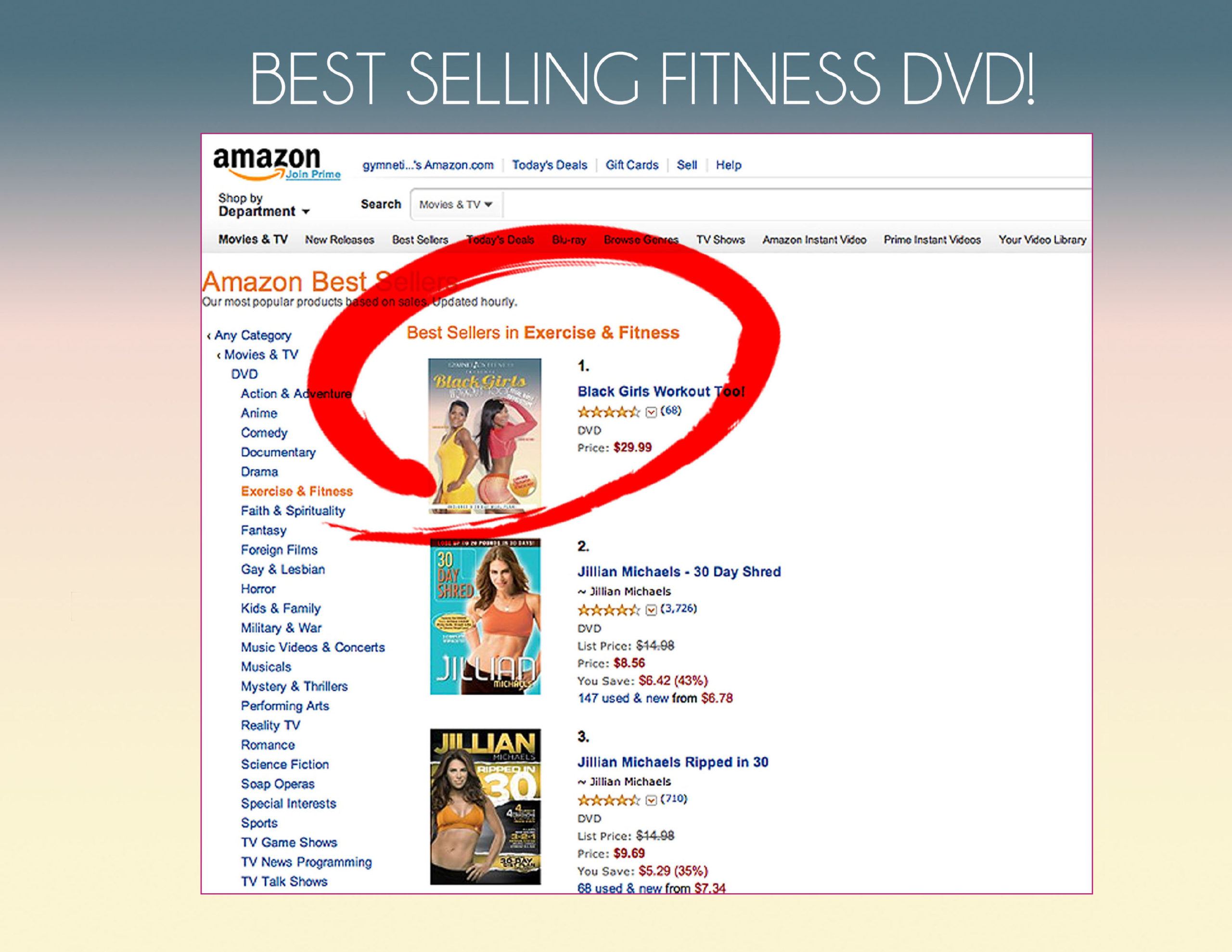Expand rating breakdown for 30 Day Shred

pos(651,609)
